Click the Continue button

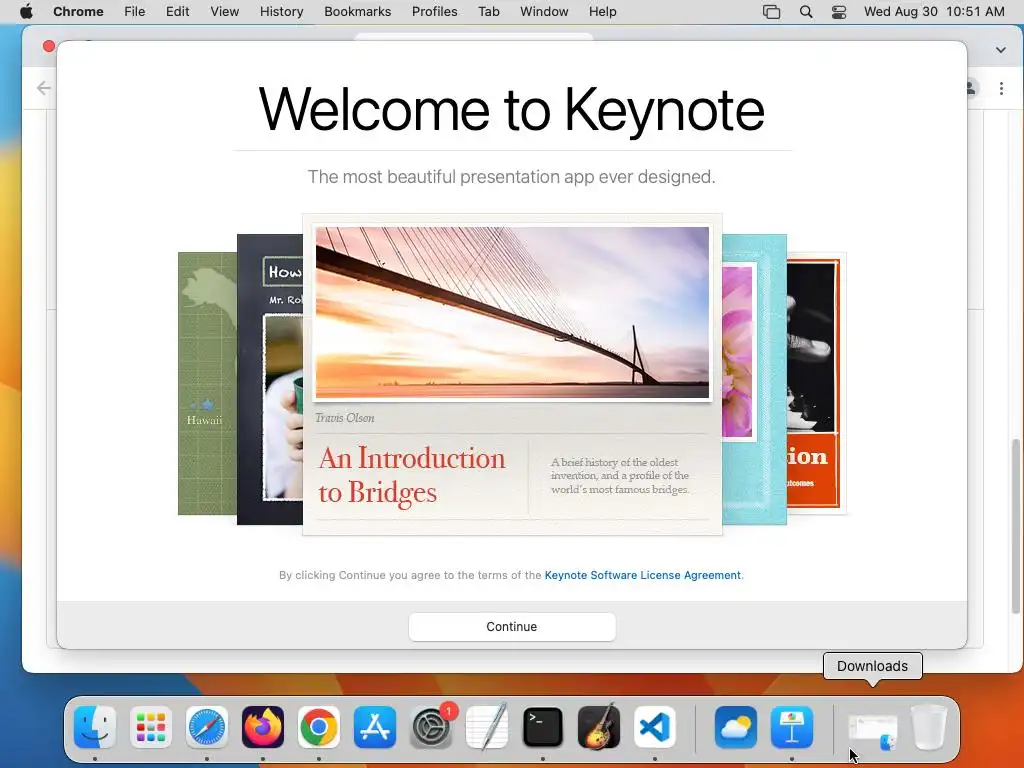(512, 626)
